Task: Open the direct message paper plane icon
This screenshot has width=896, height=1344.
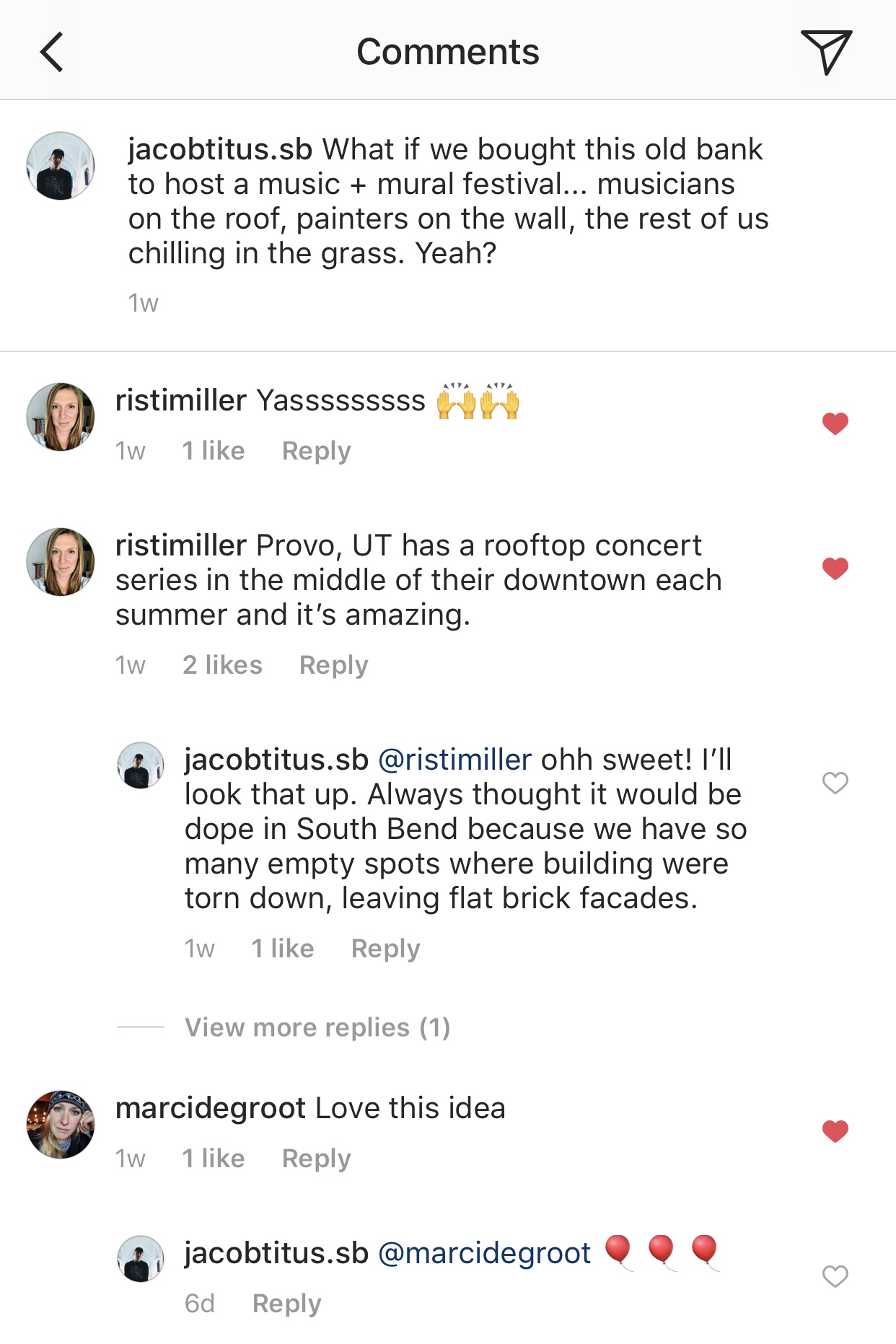Action: [826, 52]
